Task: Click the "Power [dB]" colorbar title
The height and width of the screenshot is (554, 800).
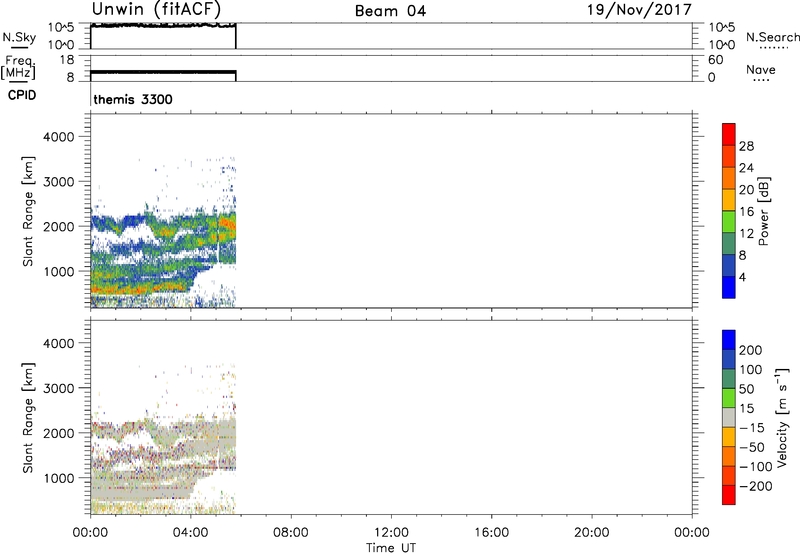Action: 764,211
